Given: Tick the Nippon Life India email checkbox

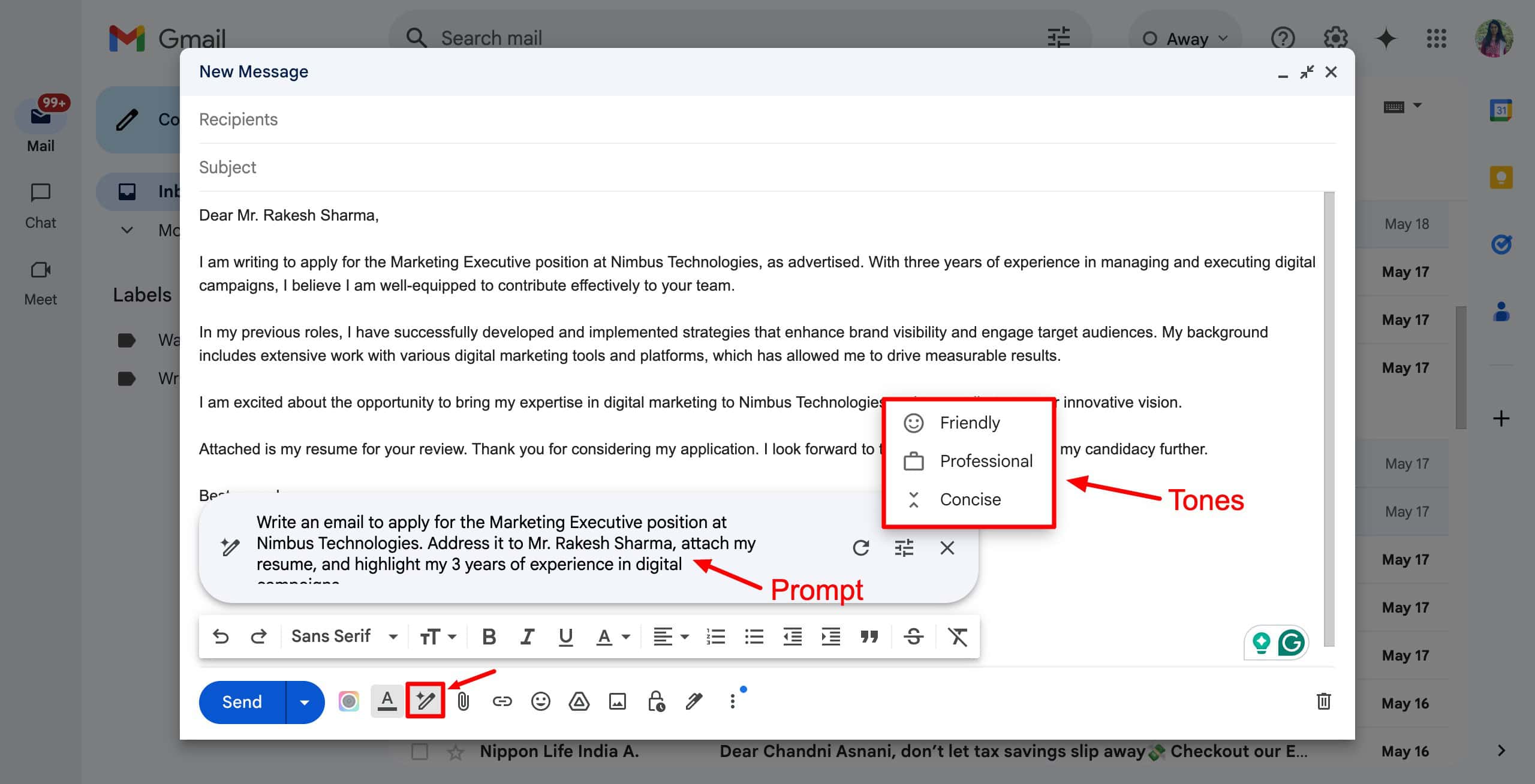Looking at the screenshot, I should [420, 751].
